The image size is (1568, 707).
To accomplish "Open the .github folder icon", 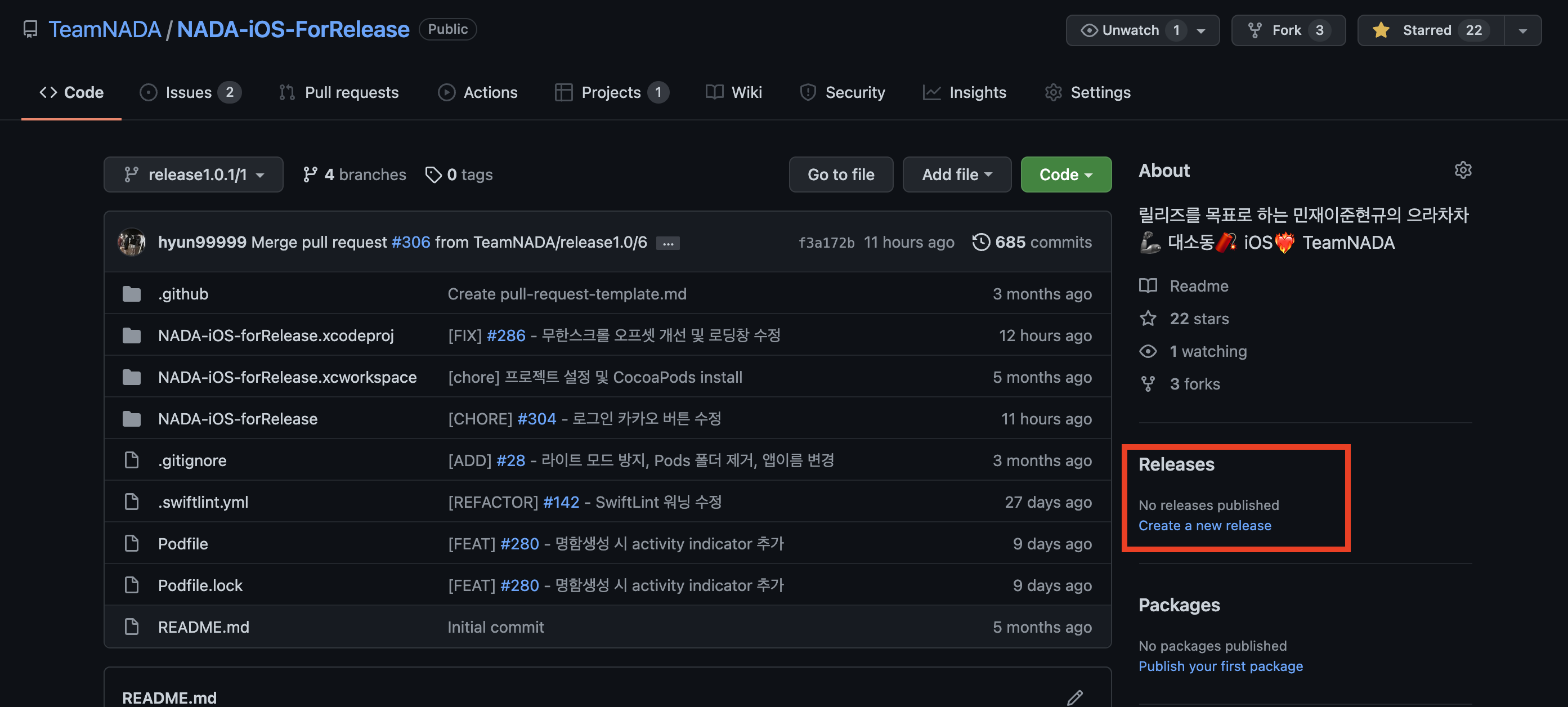I will pos(132,294).
